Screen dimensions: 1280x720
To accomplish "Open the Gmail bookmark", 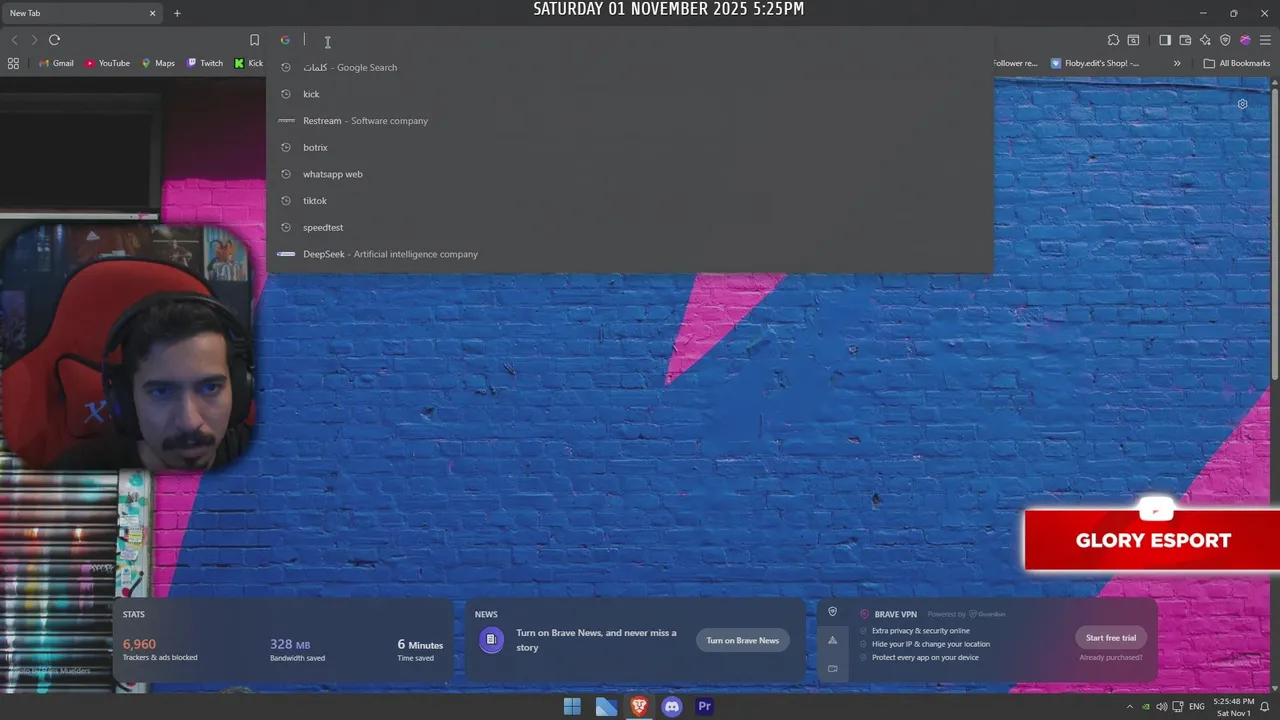I will (56, 63).
